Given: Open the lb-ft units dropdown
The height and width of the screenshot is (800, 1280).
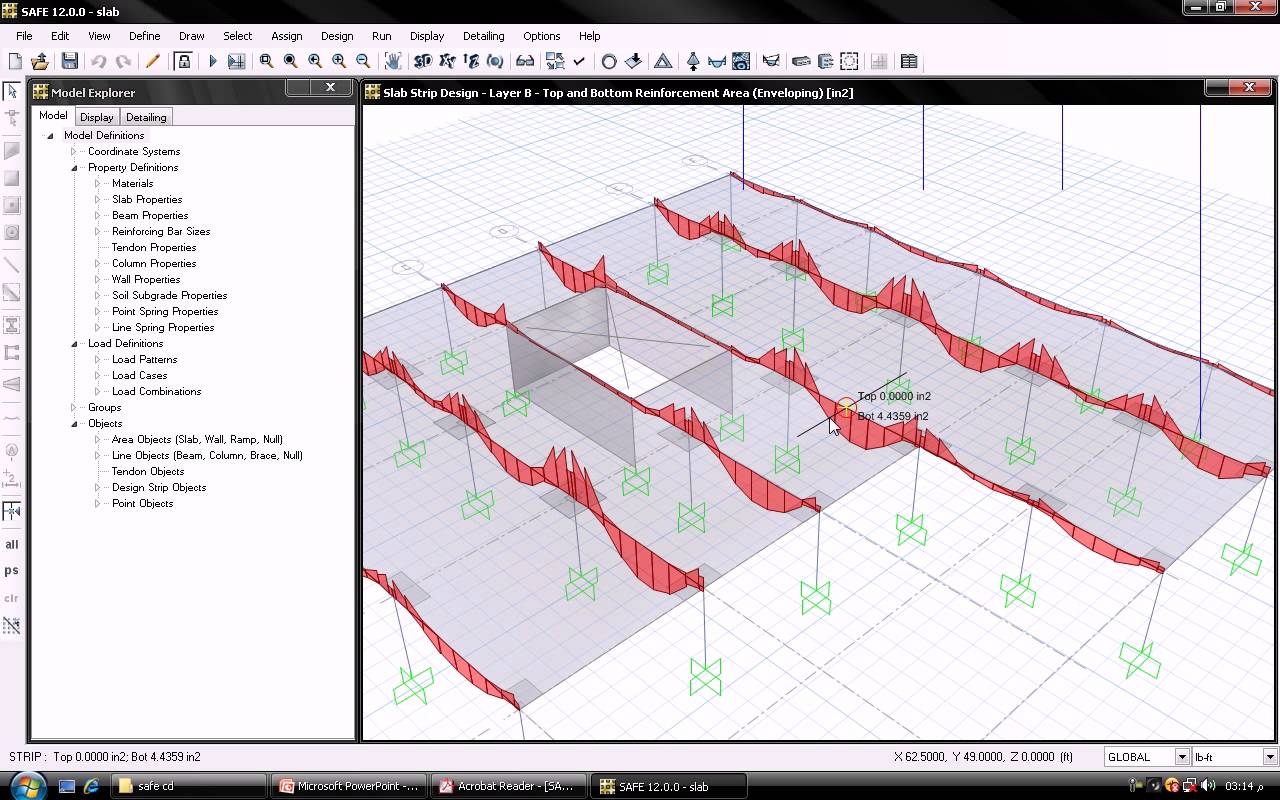Looking at the screenshot, I should (1270, 757).
